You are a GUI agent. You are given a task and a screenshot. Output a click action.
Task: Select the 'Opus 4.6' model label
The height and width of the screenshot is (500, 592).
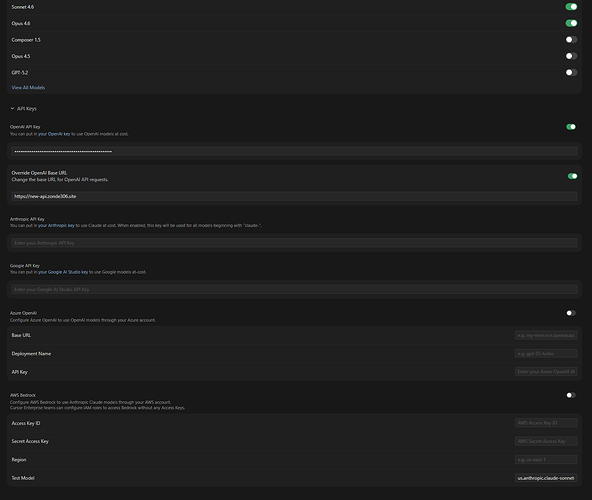(21, 23)
